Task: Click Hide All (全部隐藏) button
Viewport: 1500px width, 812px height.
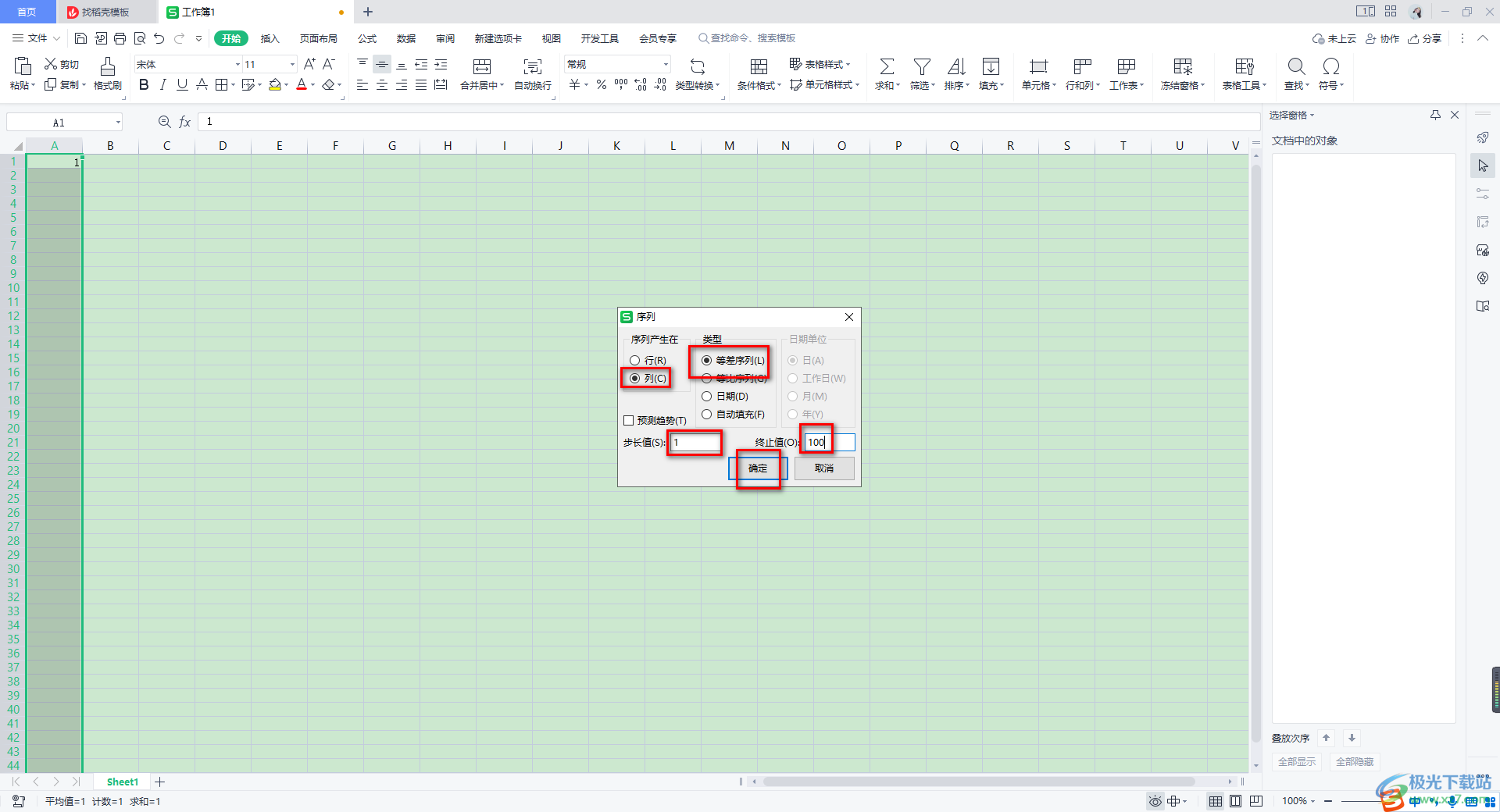Action: [x=1355, y=761]
